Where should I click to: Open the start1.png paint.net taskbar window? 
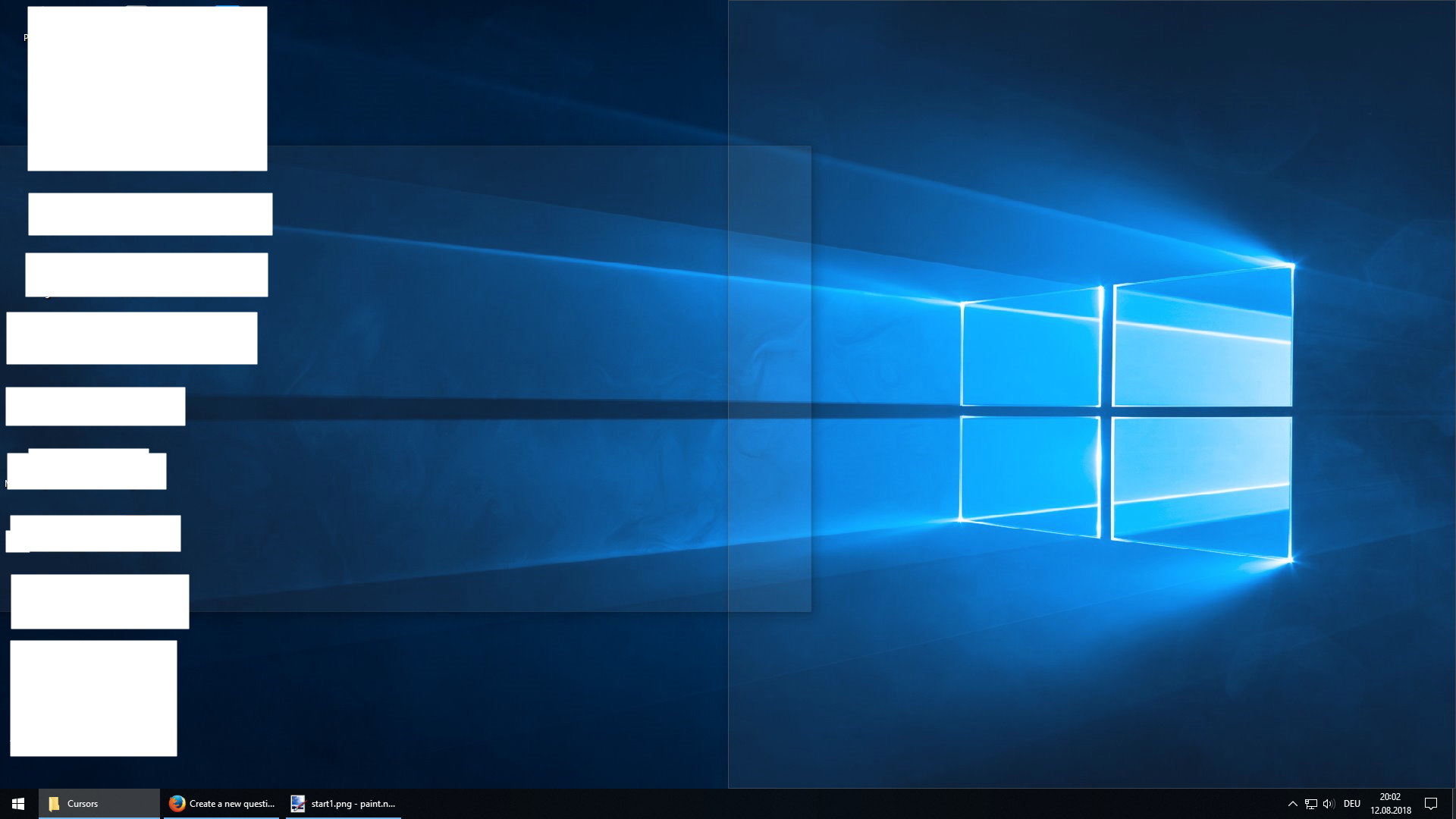pos(344,804)
